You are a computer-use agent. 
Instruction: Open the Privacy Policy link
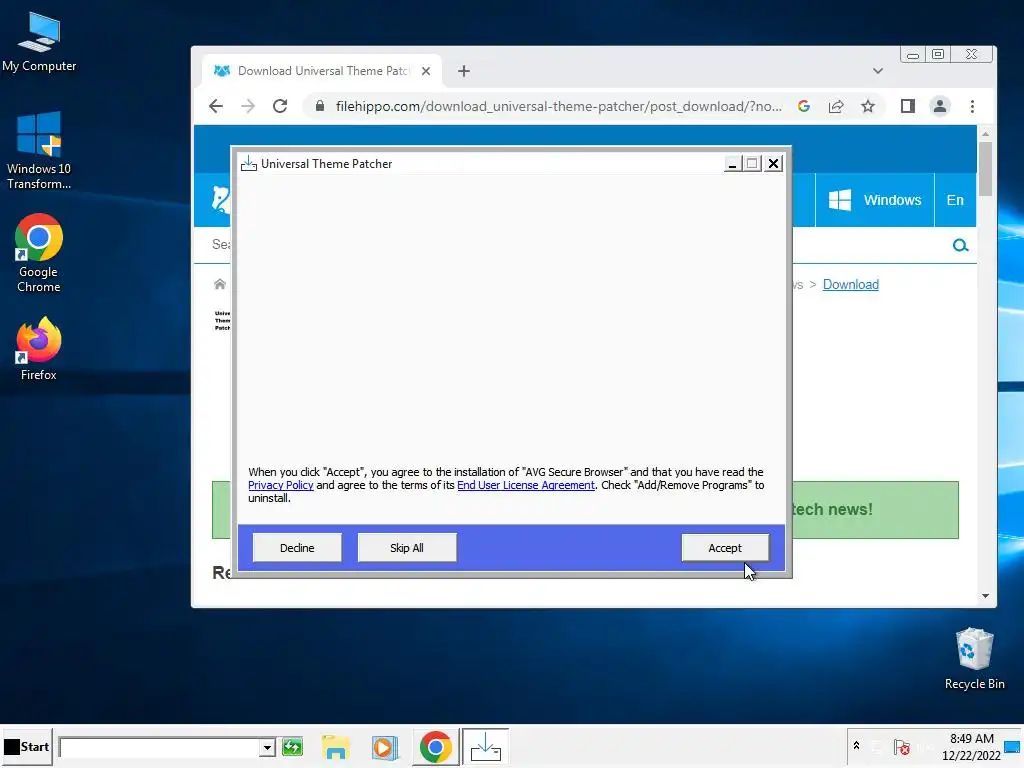click(x=281, y=485)
